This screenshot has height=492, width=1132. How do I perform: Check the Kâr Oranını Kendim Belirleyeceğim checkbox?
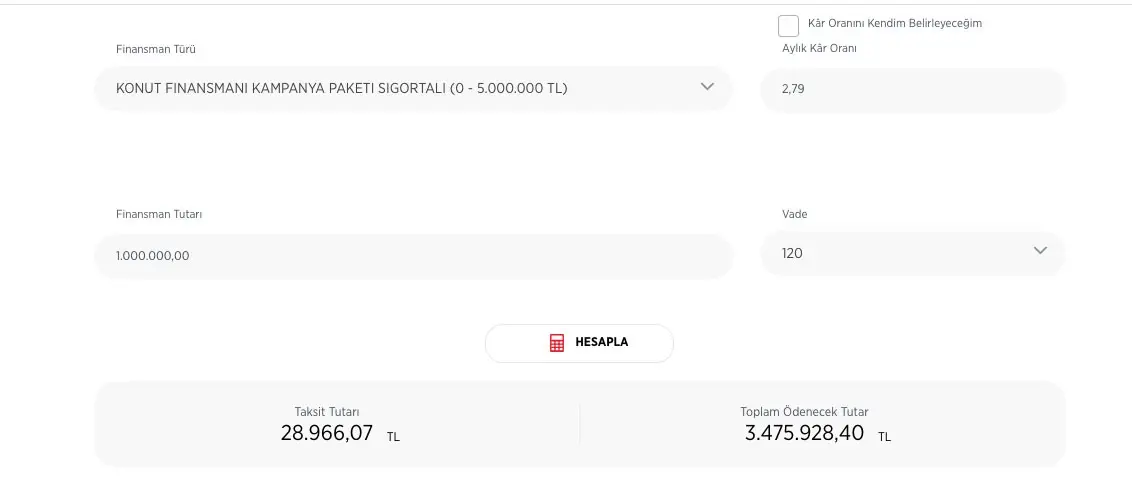pyautogui.click(x=788, y=26)
